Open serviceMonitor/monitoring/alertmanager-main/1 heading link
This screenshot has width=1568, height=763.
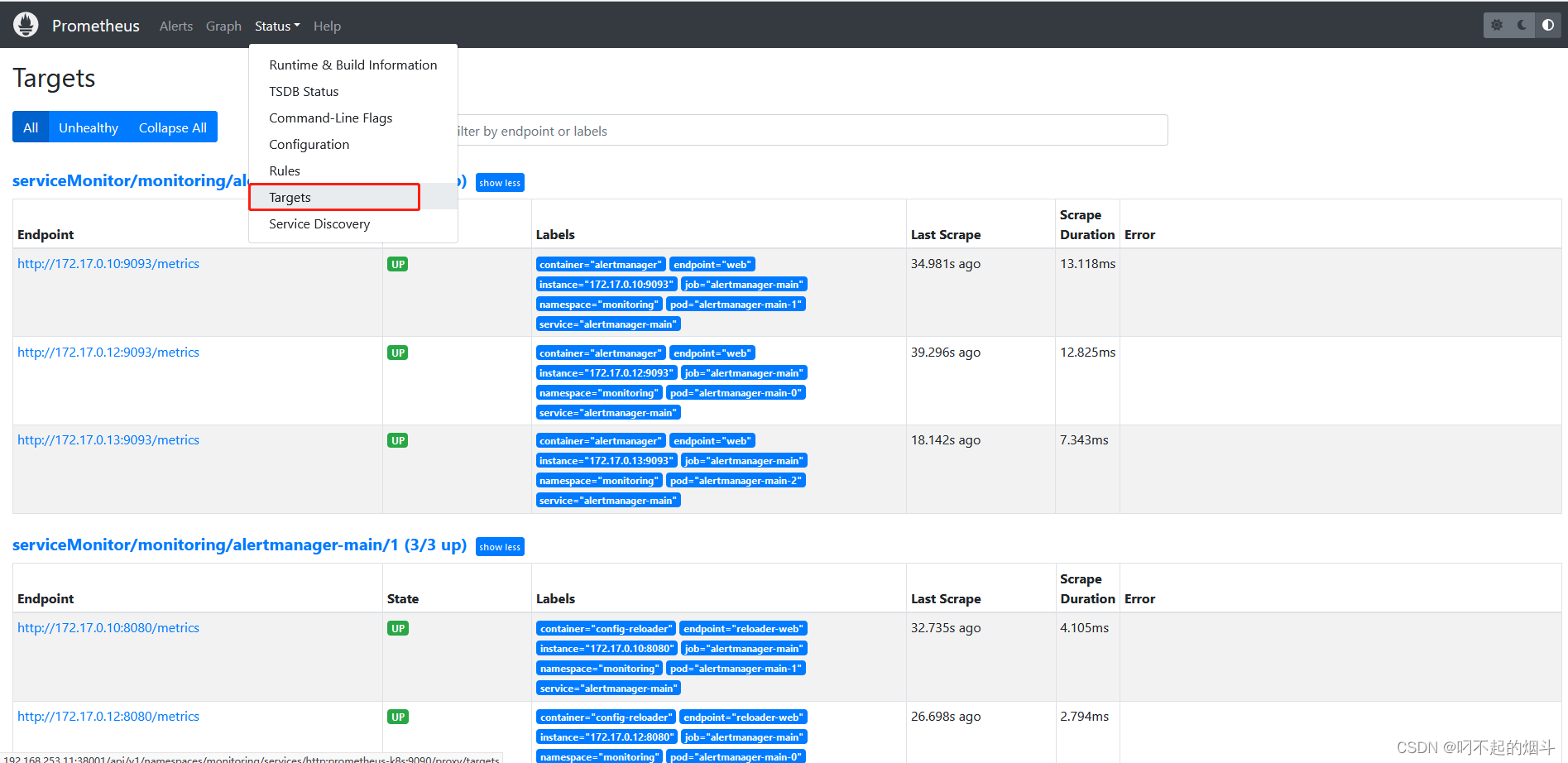239,545
